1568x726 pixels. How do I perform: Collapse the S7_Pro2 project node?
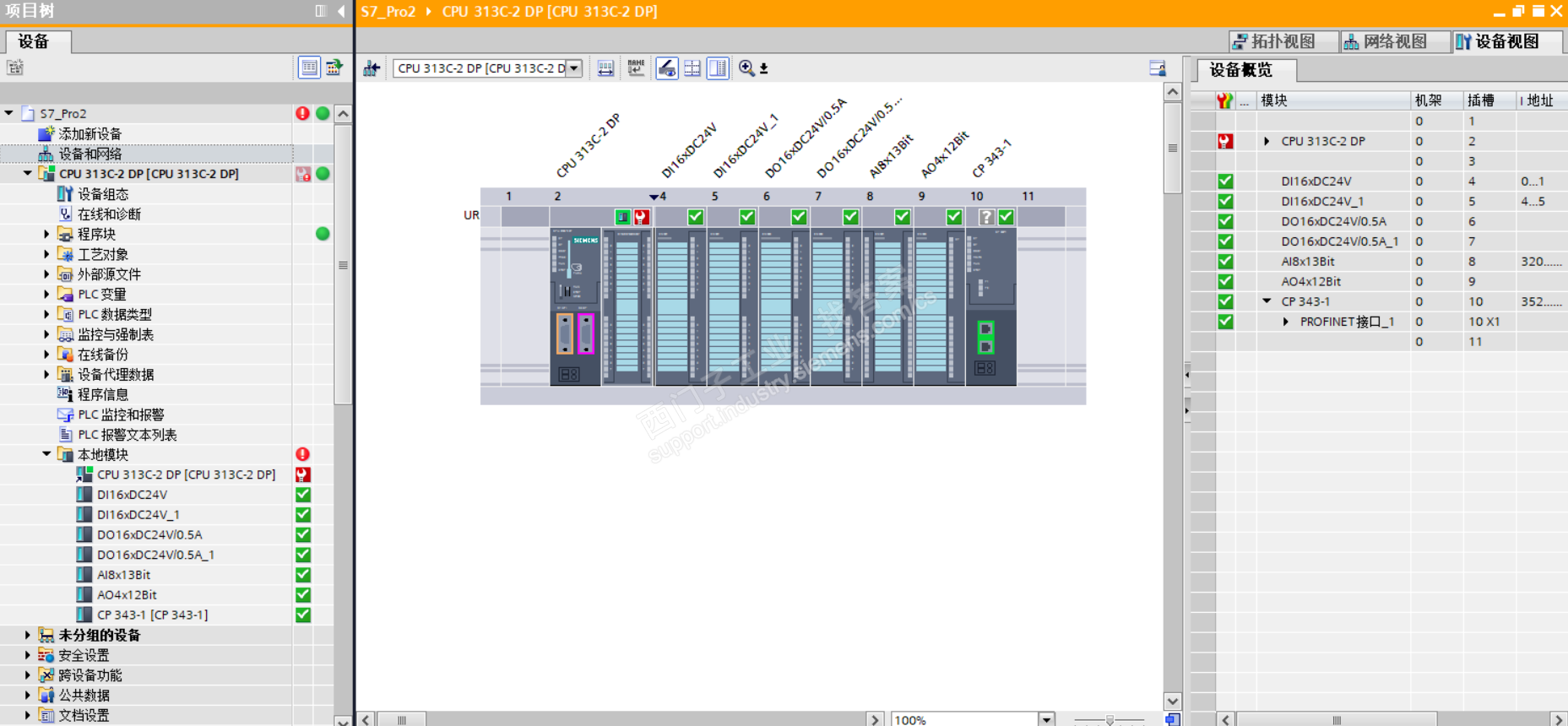[x=9, y=113]
